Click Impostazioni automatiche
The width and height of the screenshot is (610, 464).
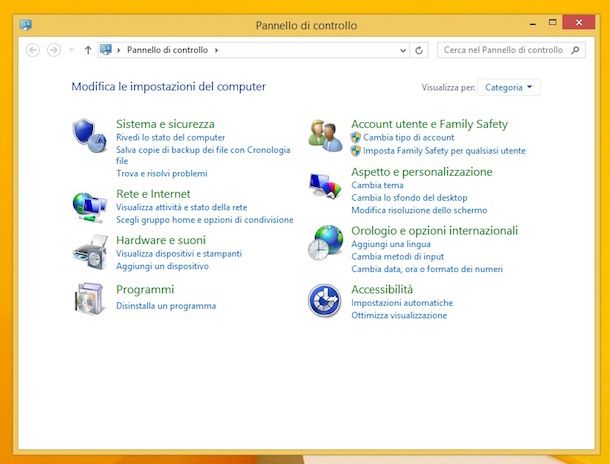(402, 303)
